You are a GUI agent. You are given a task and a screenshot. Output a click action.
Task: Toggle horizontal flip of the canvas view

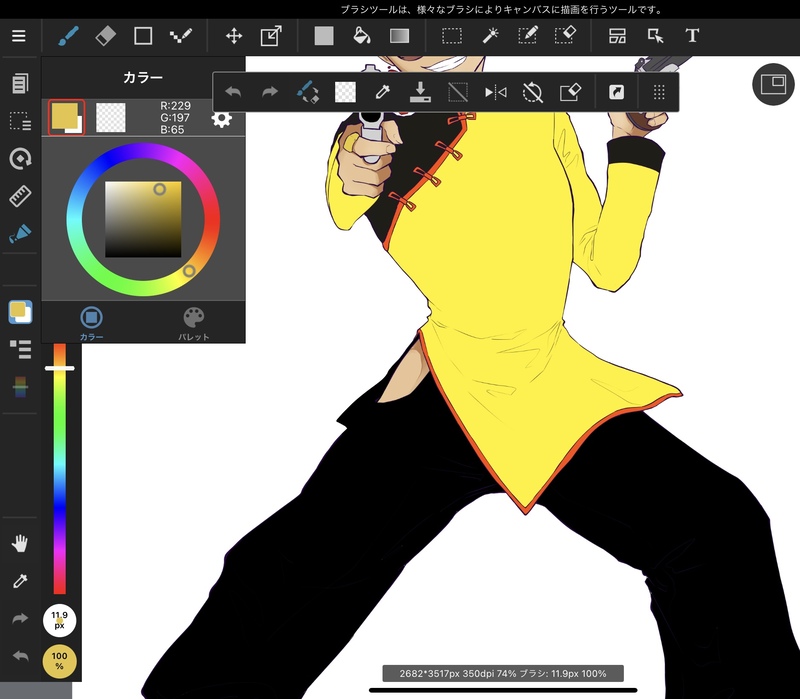[x=495, y=92]
